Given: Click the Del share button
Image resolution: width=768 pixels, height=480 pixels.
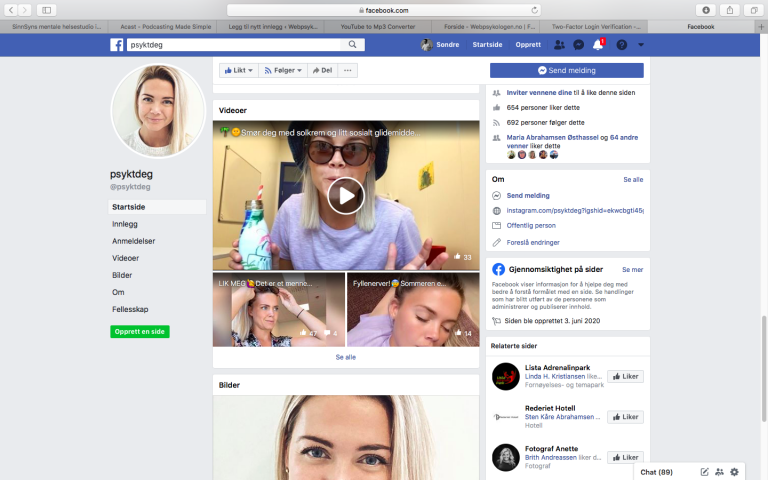Looking at the screenshot, I should 322,71.
